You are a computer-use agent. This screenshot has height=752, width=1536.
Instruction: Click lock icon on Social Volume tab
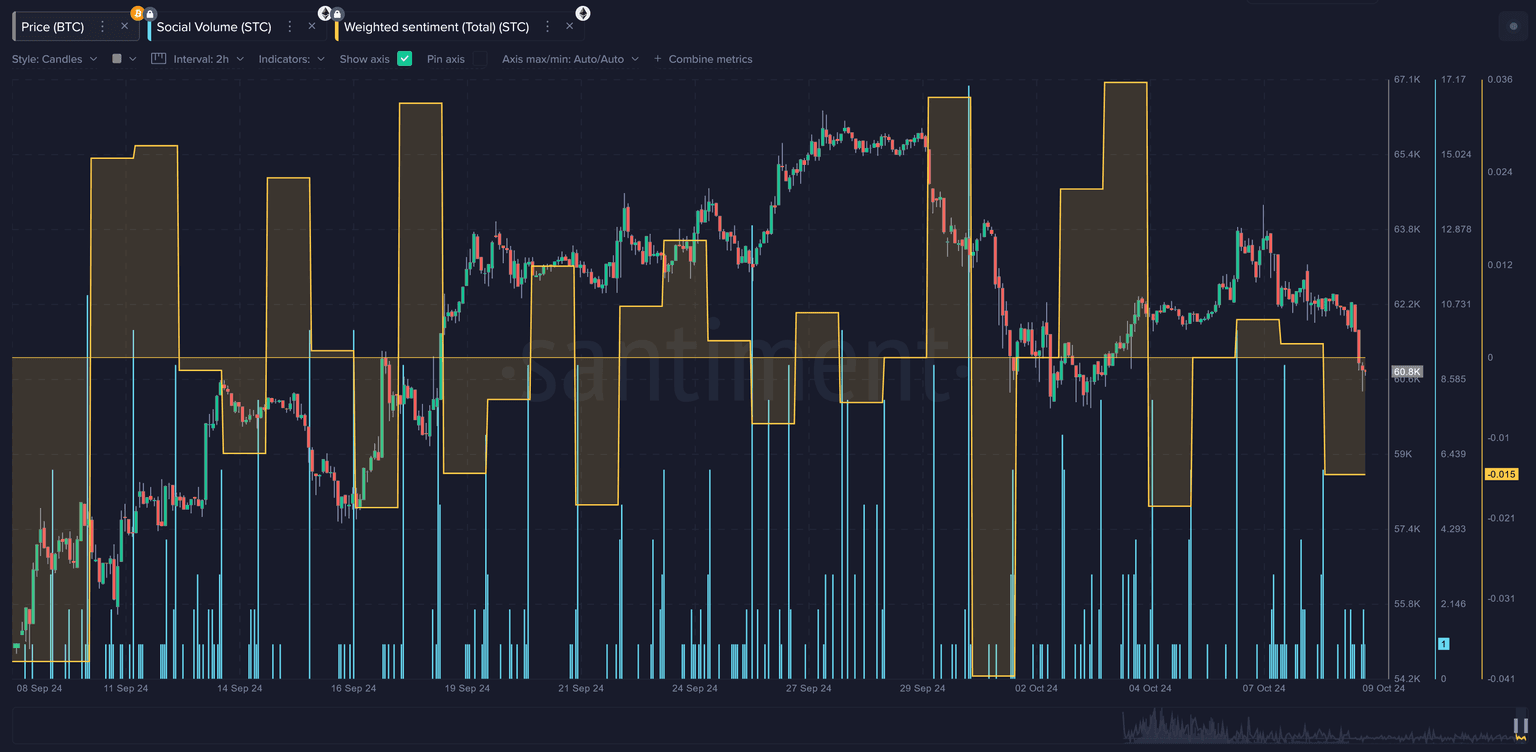pyautogui.click(x=337, y=13)
